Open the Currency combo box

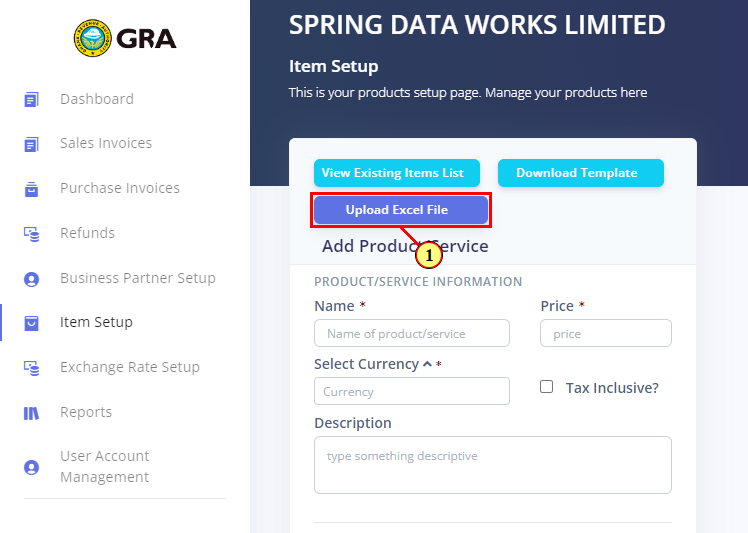[412, 391]
